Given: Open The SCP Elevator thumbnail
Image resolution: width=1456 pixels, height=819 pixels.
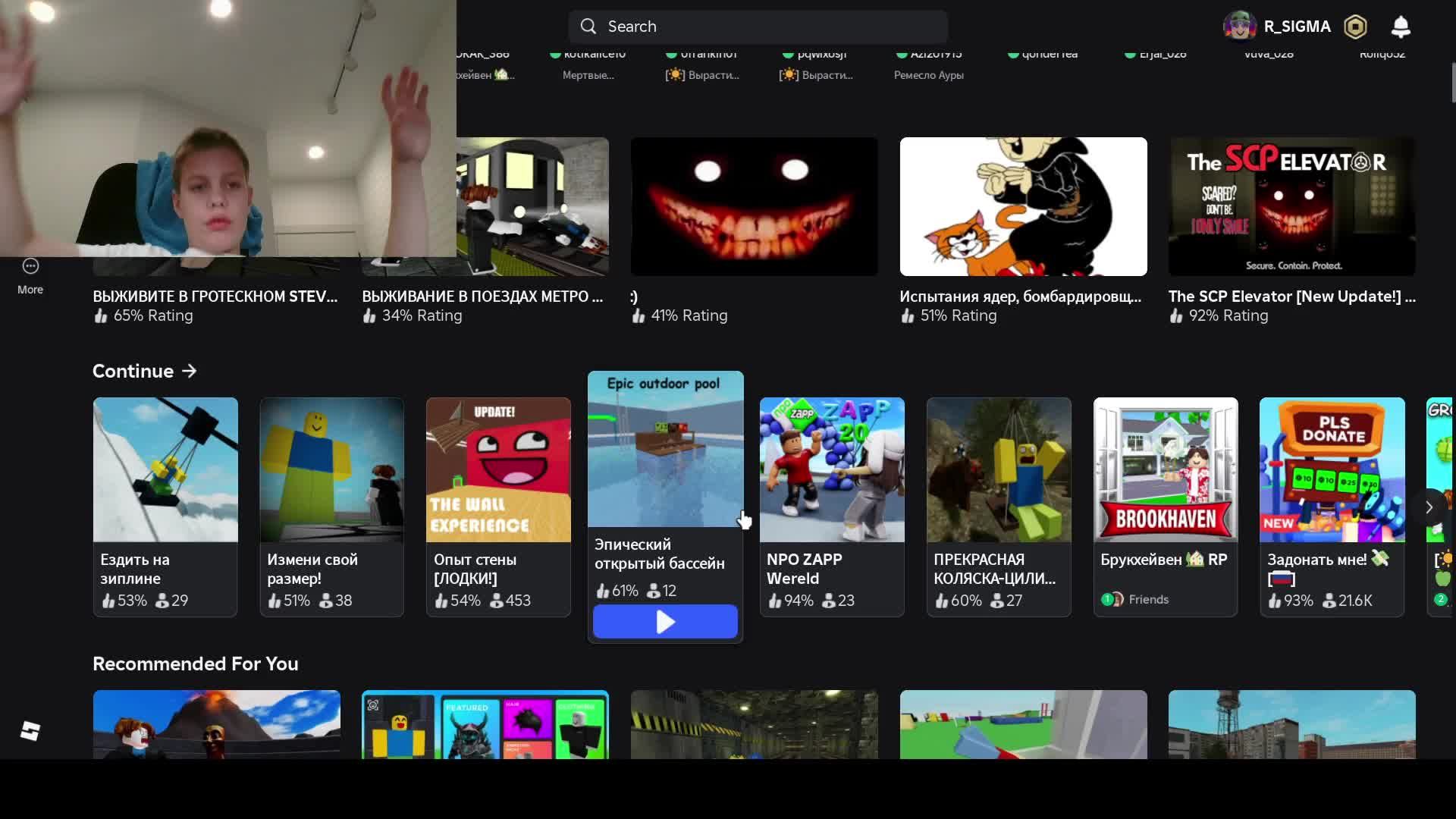Looking at the screenshot, I should click(1292, 206).
